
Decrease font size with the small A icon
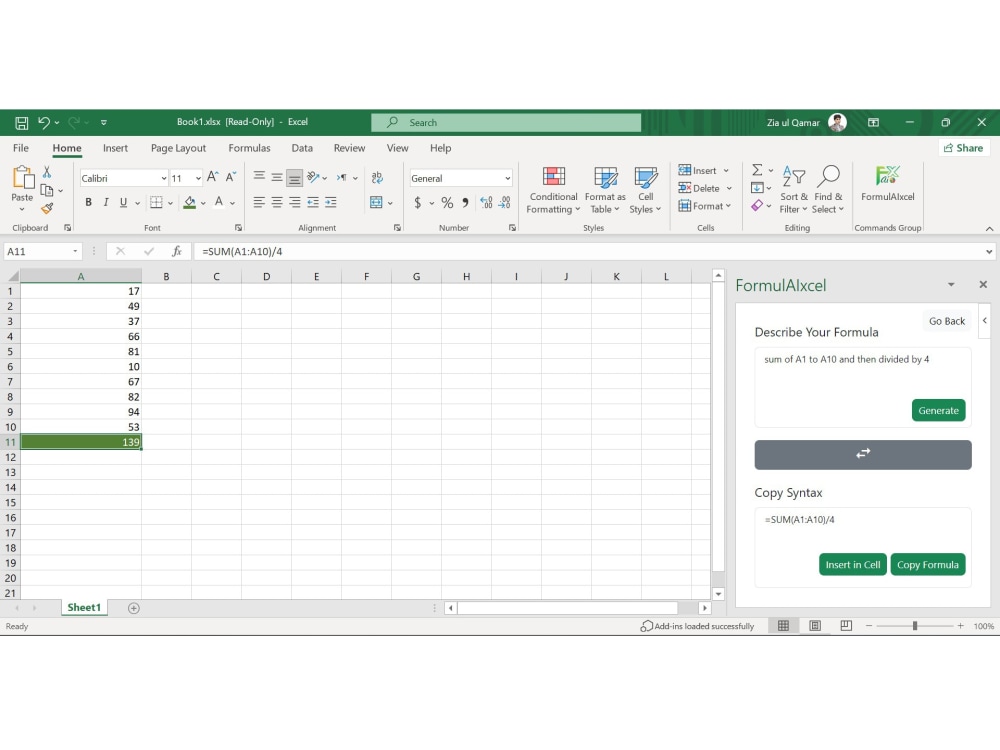coord(231,177)
